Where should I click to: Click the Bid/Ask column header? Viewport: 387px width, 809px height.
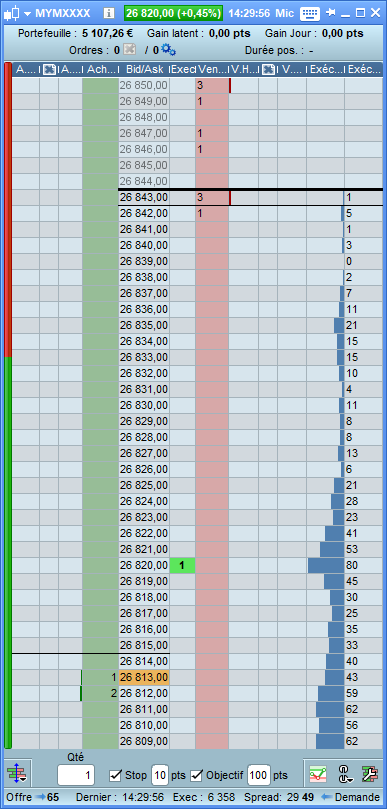144,70
